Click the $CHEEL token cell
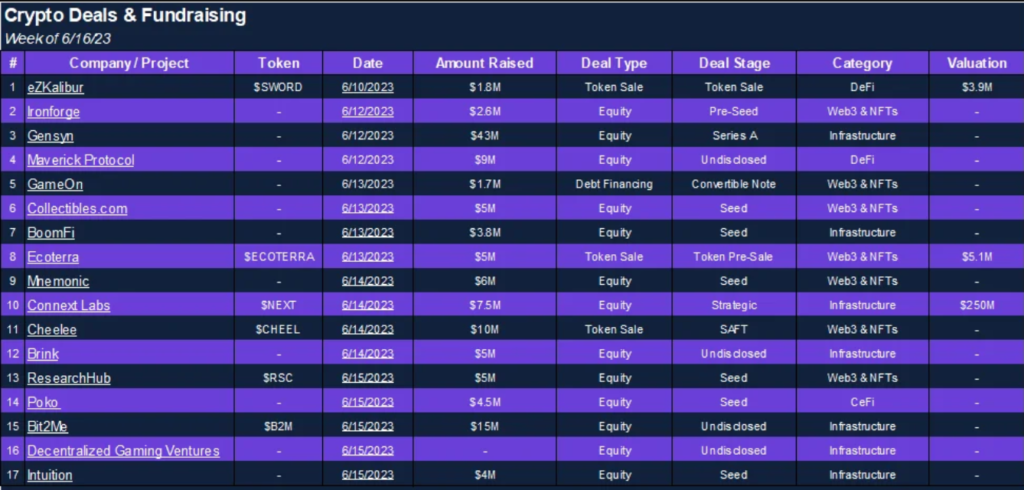The image size is (1024, 490). [278, 329]
